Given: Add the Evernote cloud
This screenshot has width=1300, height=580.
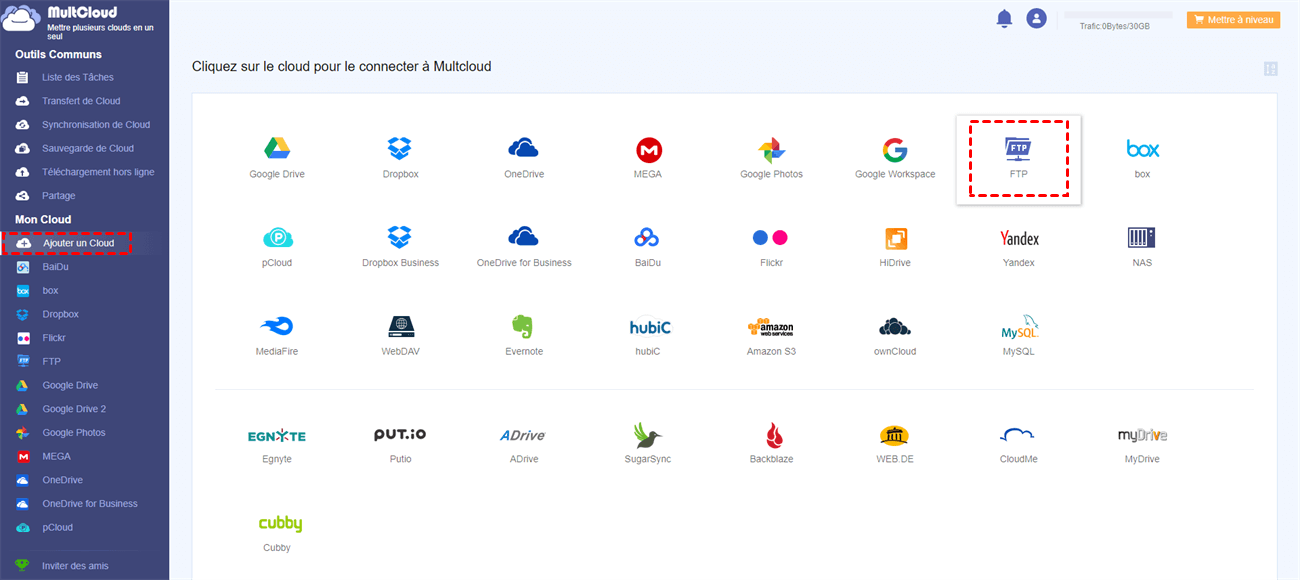Looking at the screenshot, I should coord(522,327).
